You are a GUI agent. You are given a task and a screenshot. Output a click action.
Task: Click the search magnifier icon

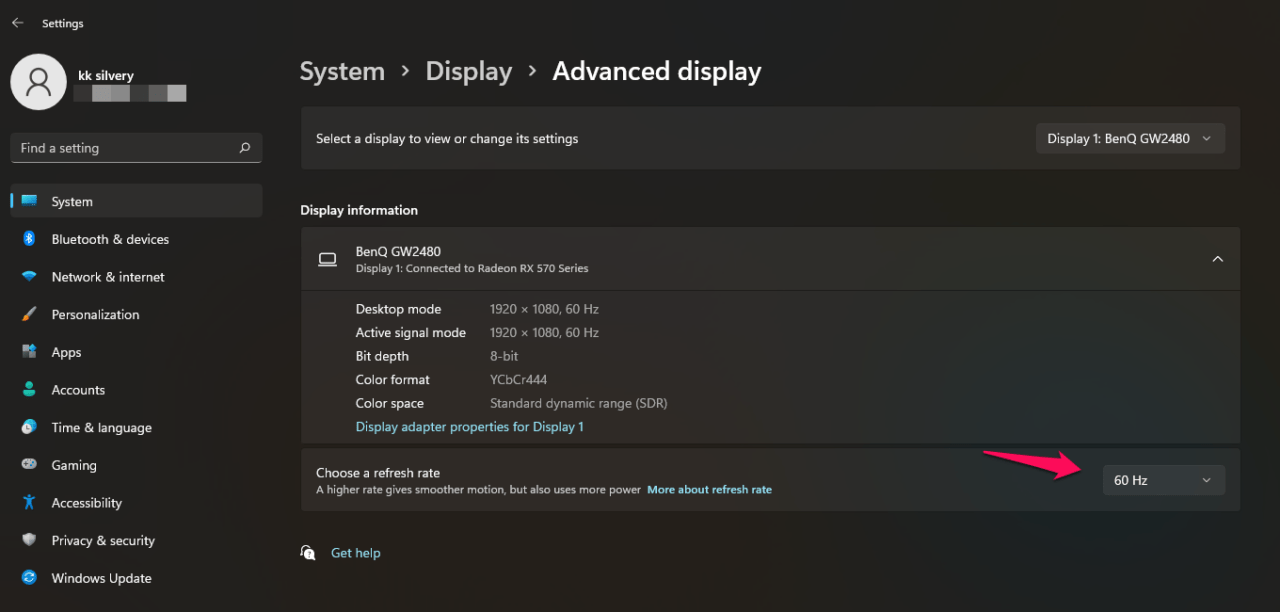[245, 148]
